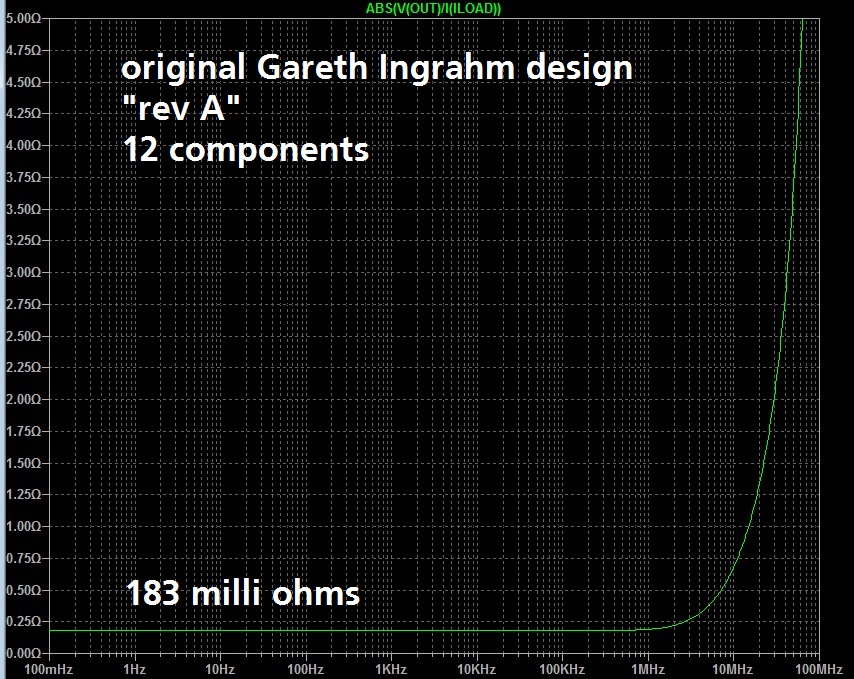Click the 4.50Ω vertical axis label
The image size is (854, 679).
[23, 82]
